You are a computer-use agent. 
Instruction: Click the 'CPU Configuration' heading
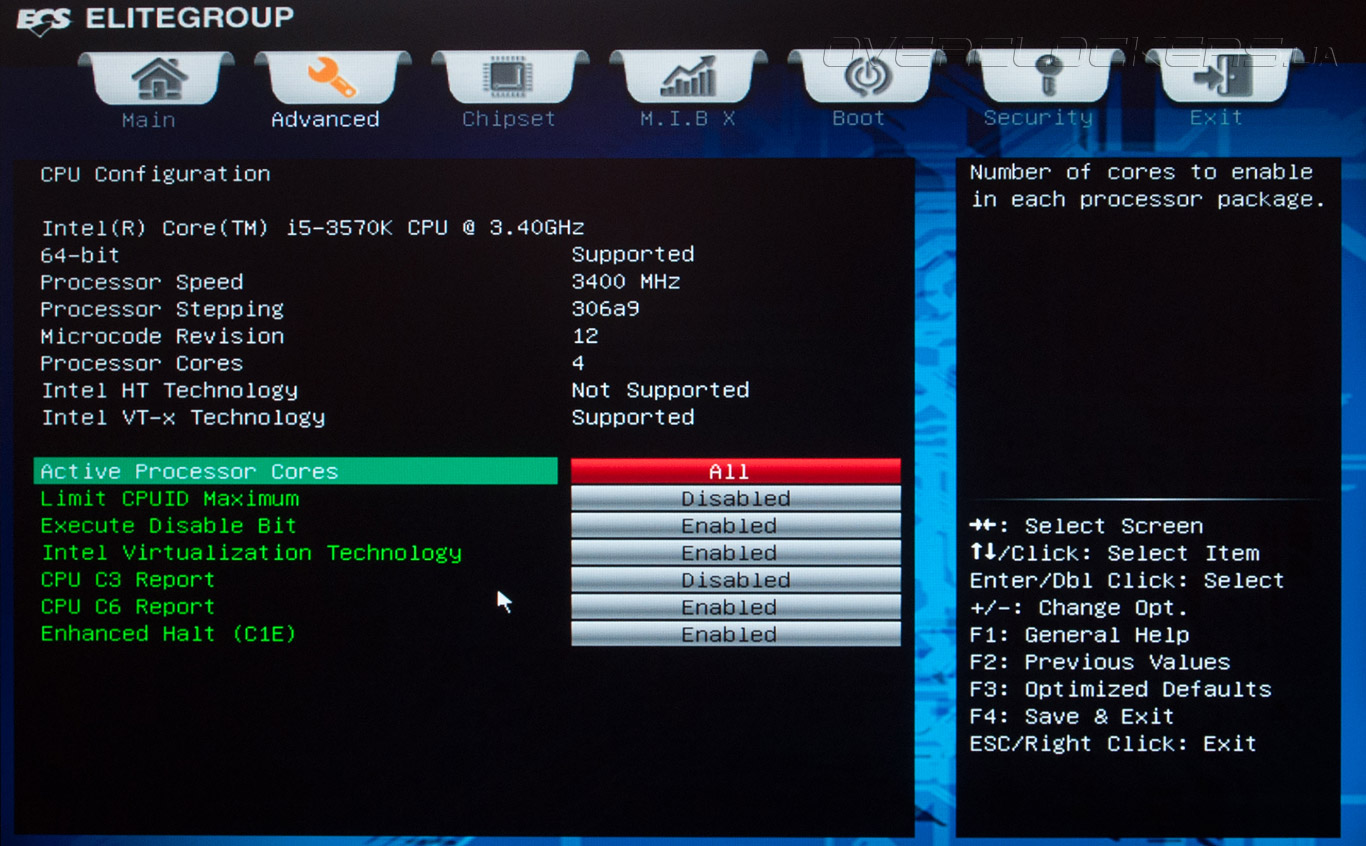pyautogui.click(x=155, y=174)
